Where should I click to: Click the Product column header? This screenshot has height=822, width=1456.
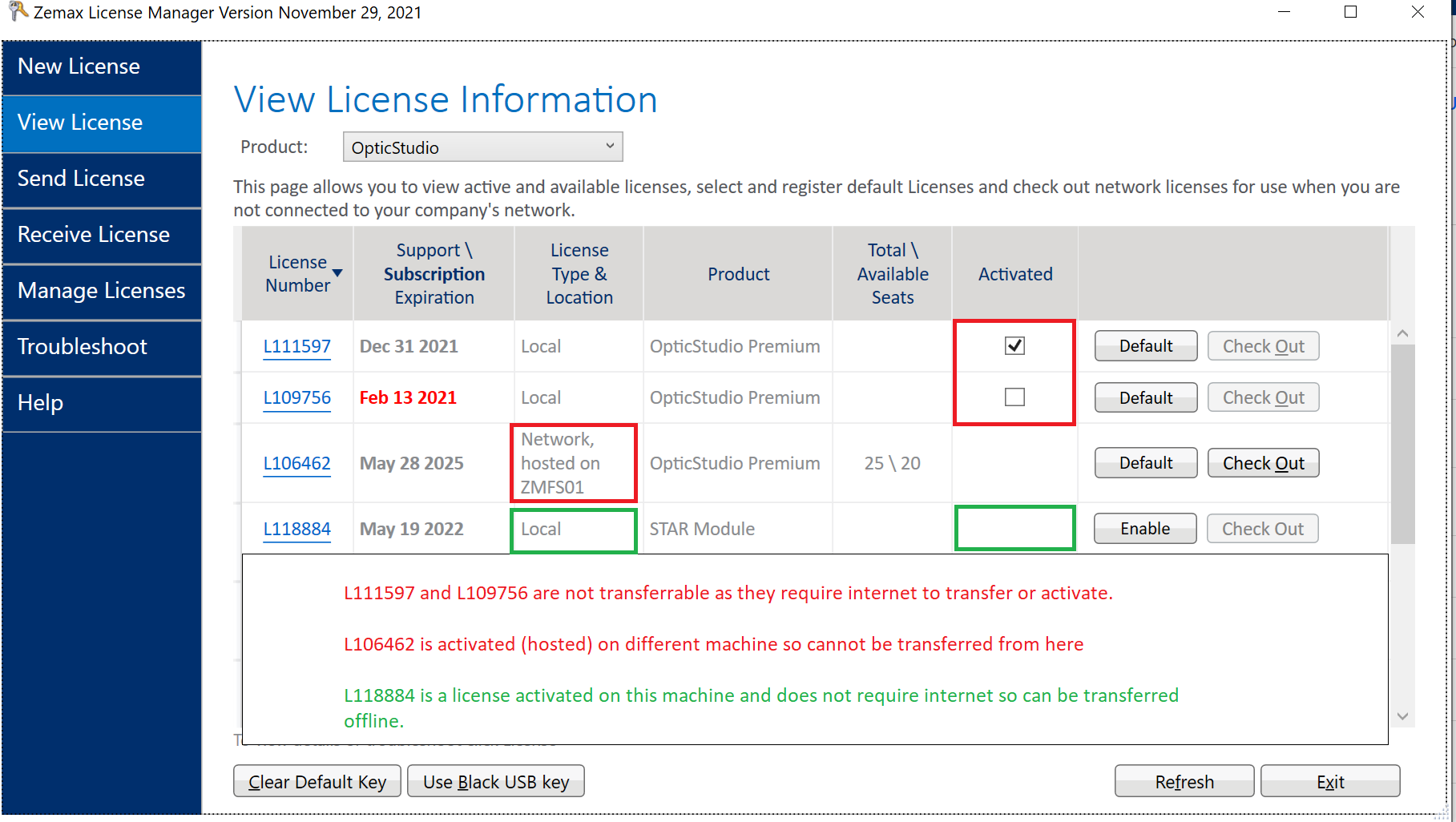click(x=738, y=274)
